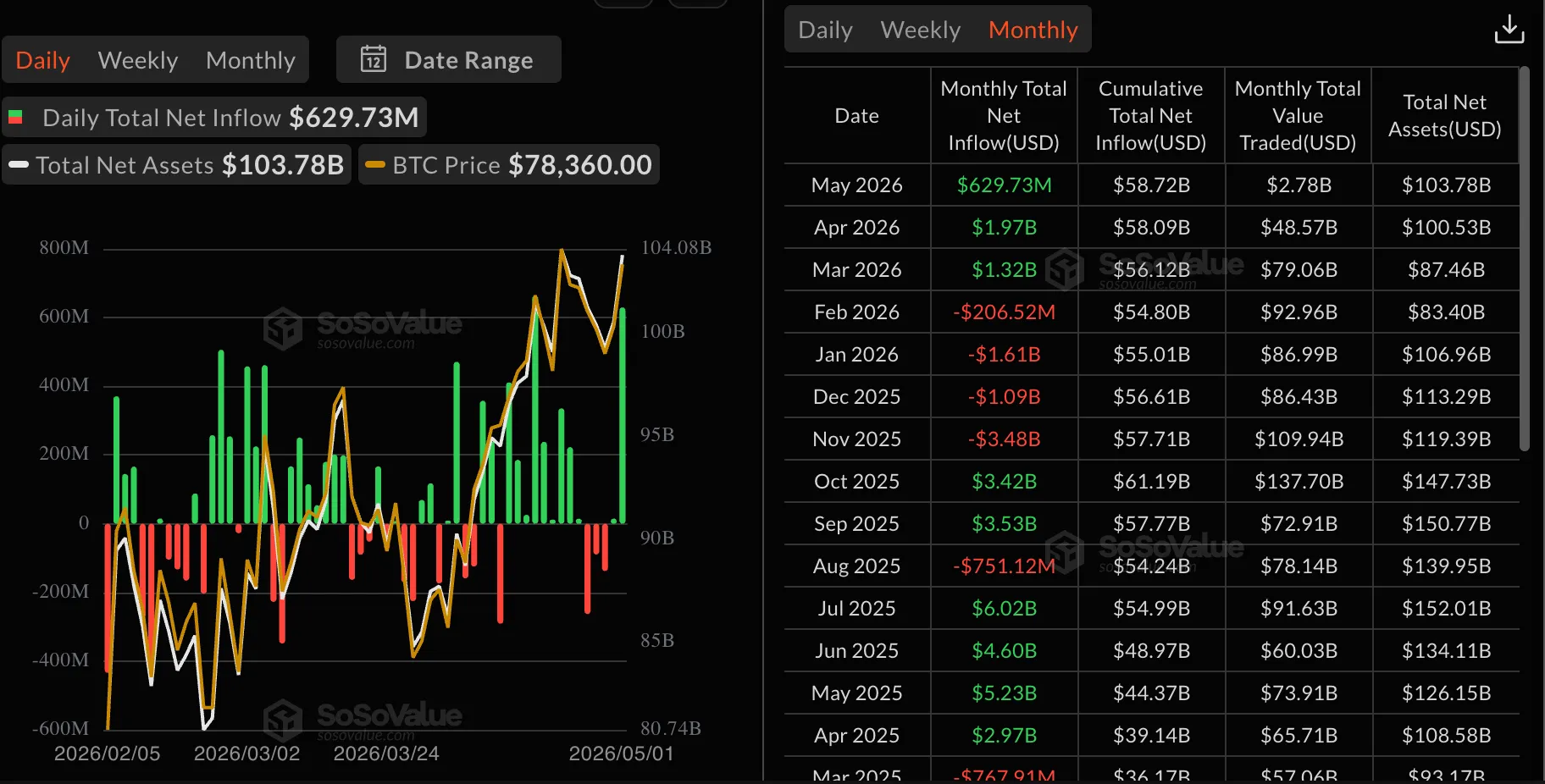Click the 2026/02/05 x-axis date label

pos(108,753)
